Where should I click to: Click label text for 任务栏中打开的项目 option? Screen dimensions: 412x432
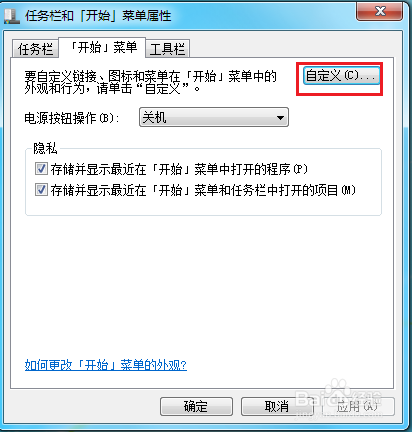point(279,190)
